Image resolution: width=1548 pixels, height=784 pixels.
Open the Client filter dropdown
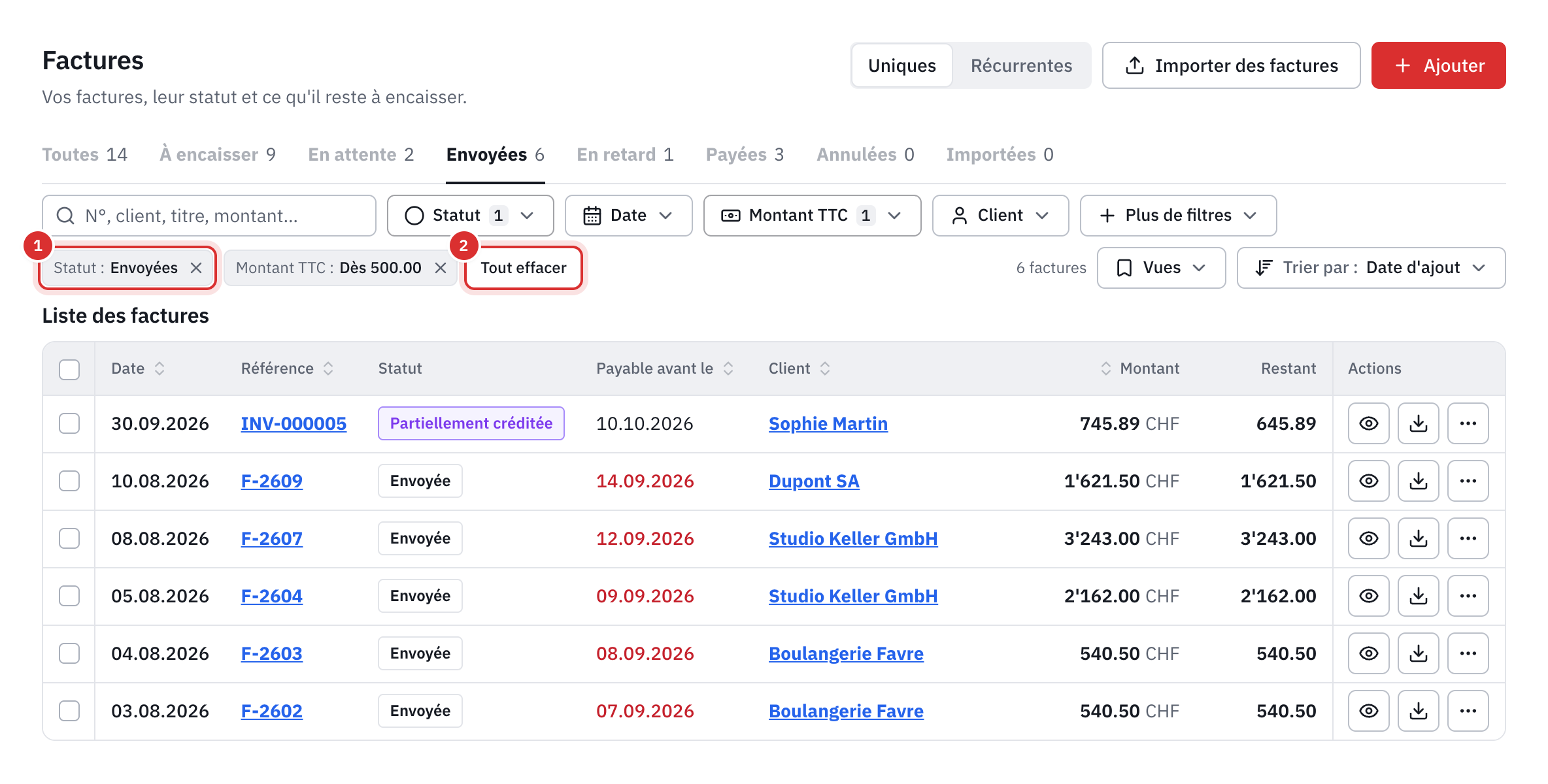[x=1000, y=216]
